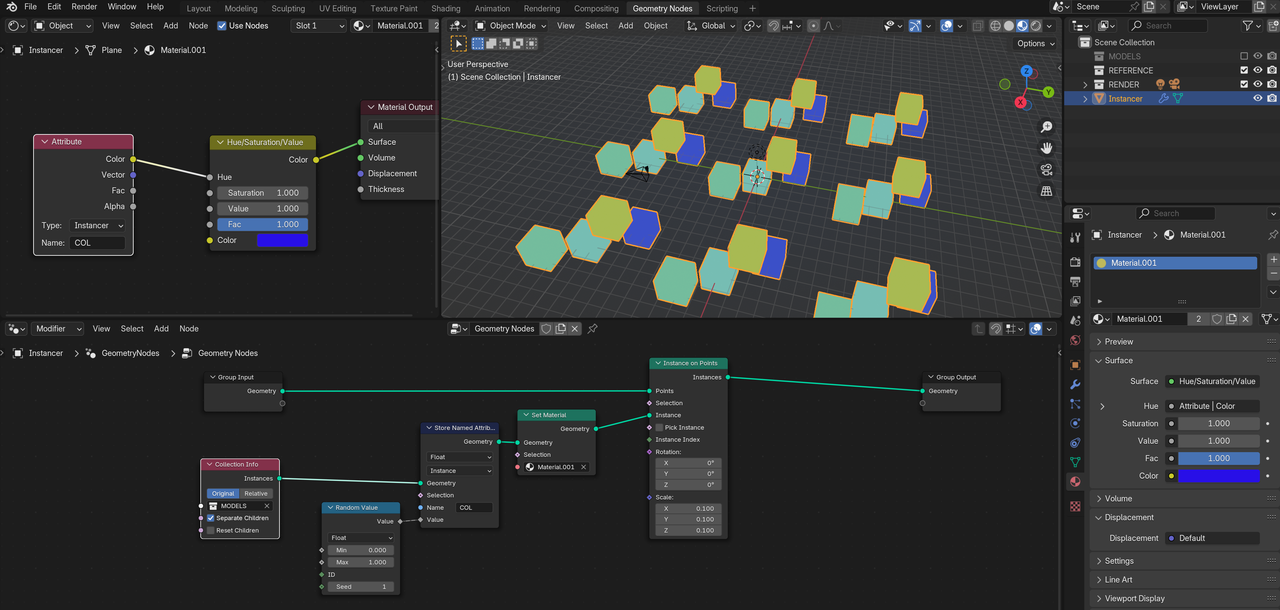This screenshot has width=1280, height=610.
Task: Click the zoom magnifier gizmo in the viewport
Action: pyautogui.click(x=1047, y=127)
